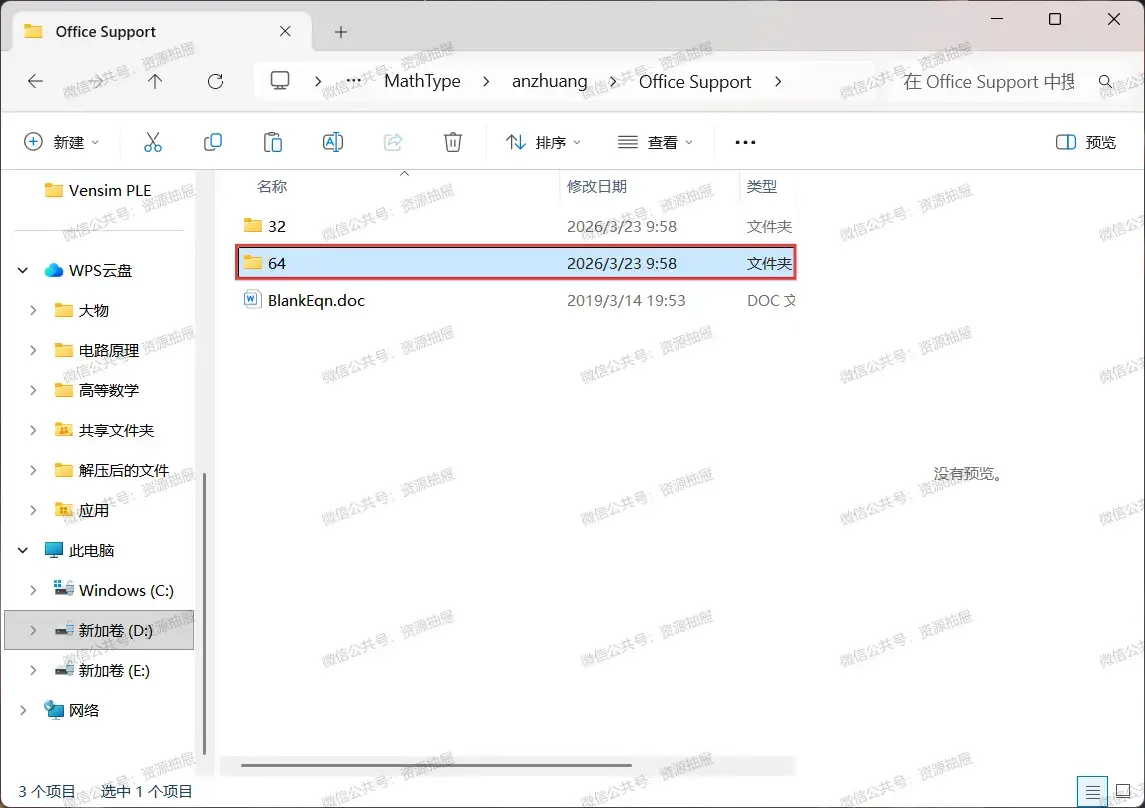Screen dimensions: 1145x808
Task: Sort by the 名称 column header
Action: pos(272,187)
